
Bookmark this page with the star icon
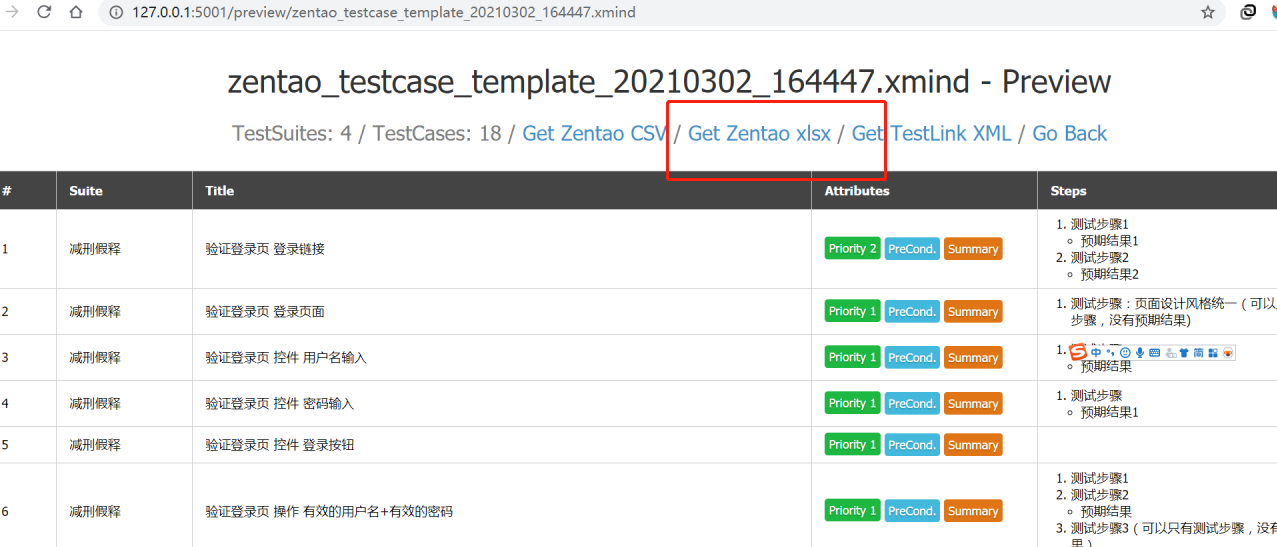[x=1208, y=13]
